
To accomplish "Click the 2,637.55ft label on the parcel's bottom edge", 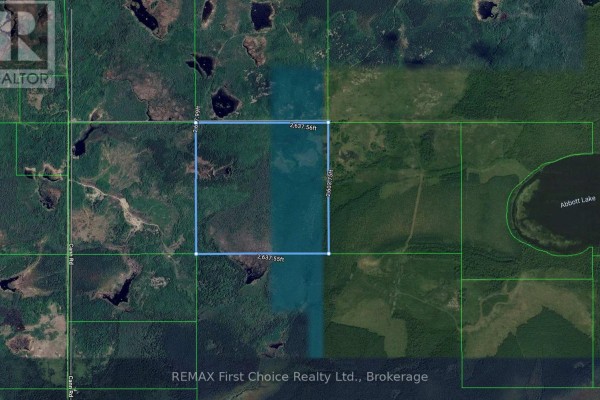I will point(271,258).
